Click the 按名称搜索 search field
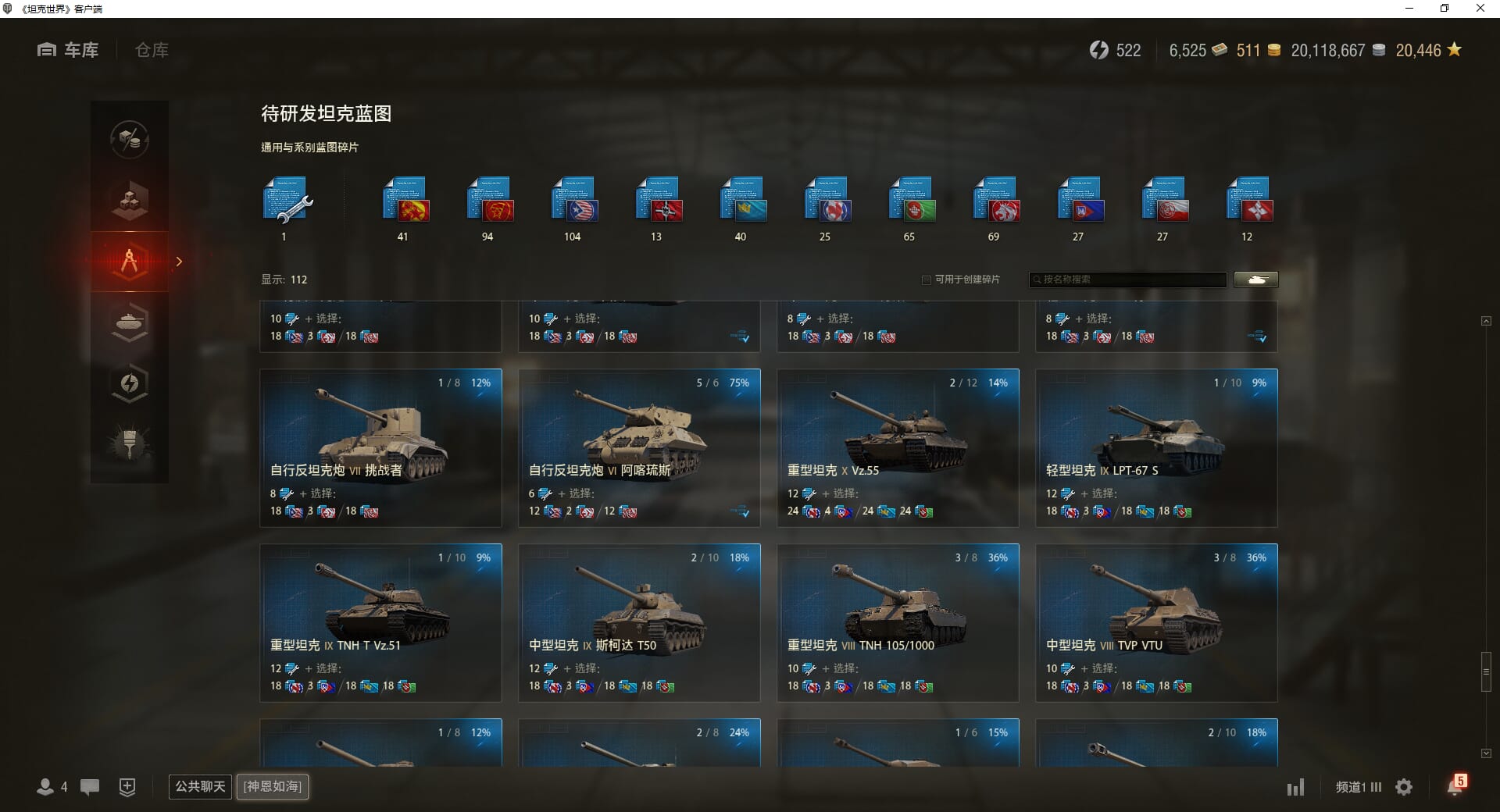Viewport: 1500px width, 812px height. click(x=1127, y=280)
